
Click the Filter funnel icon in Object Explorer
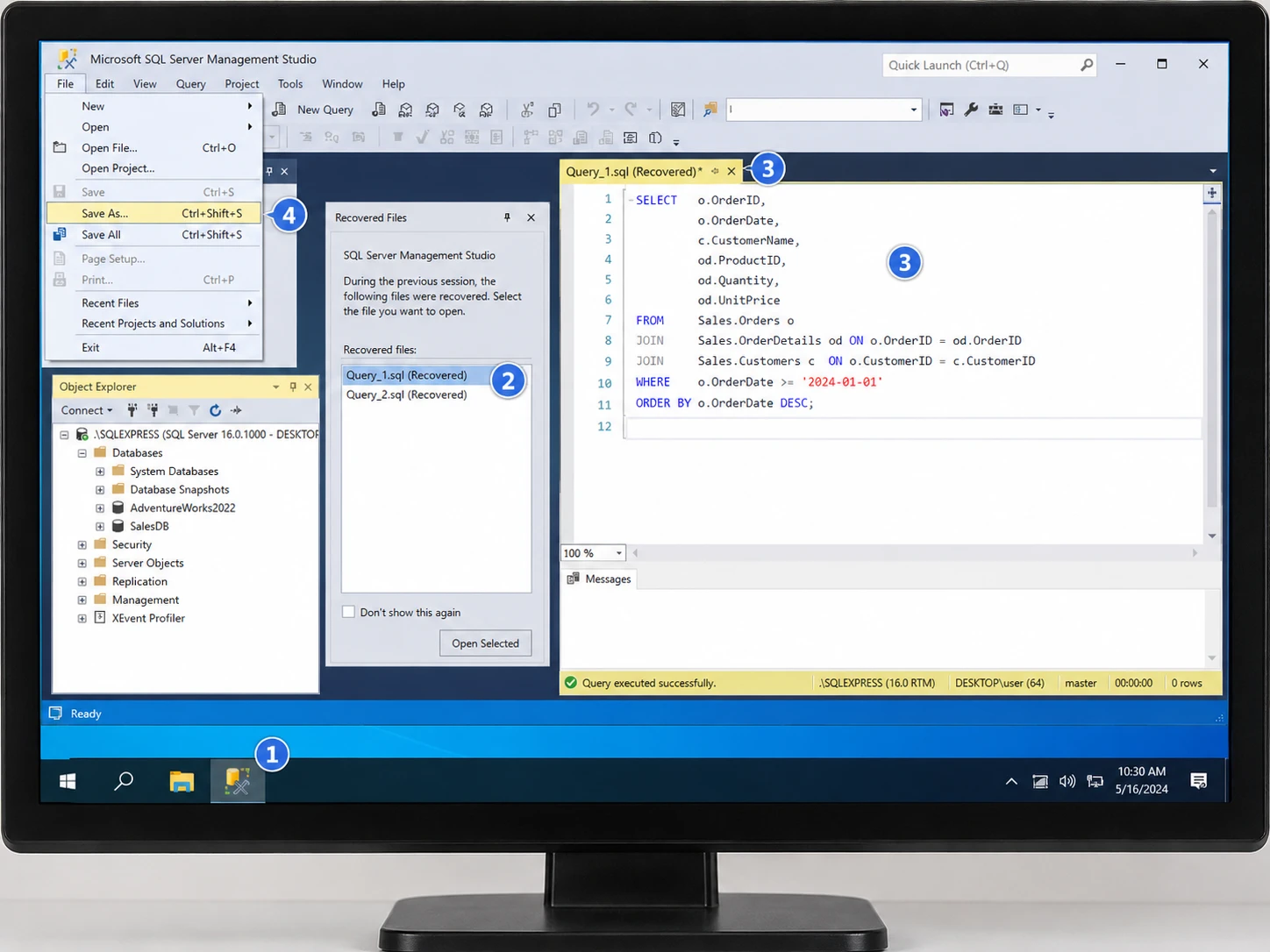194,410
